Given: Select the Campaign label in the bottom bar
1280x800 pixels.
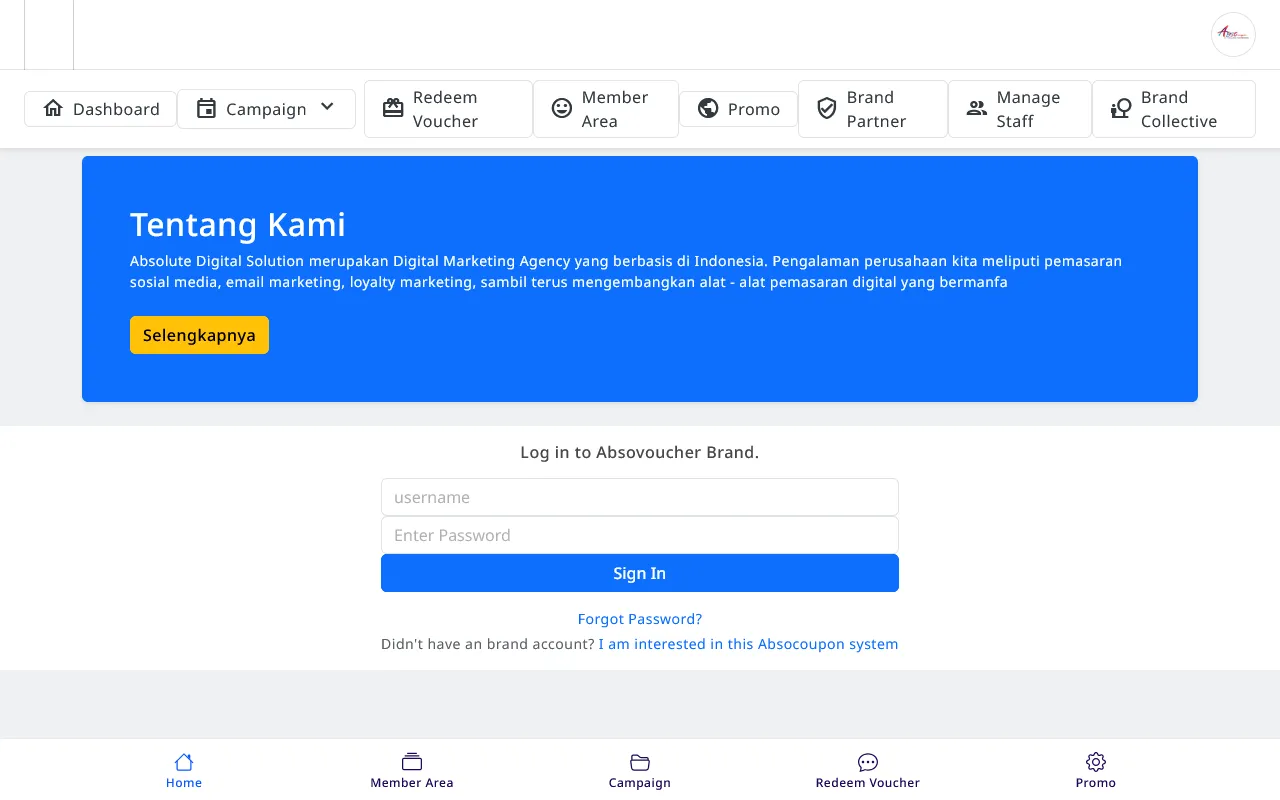Looking at the screenshot, I should [x=640, y=783].
